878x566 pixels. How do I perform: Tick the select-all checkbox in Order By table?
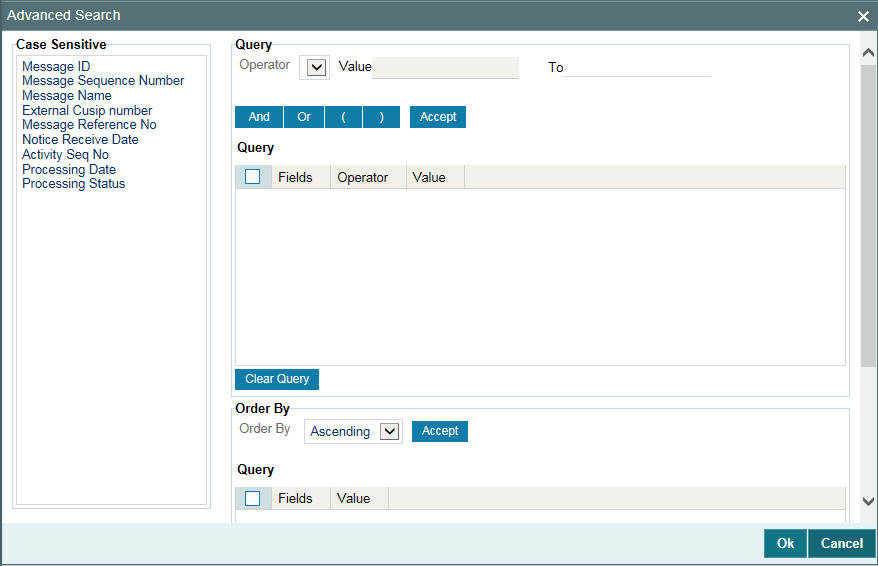[253, 498]
